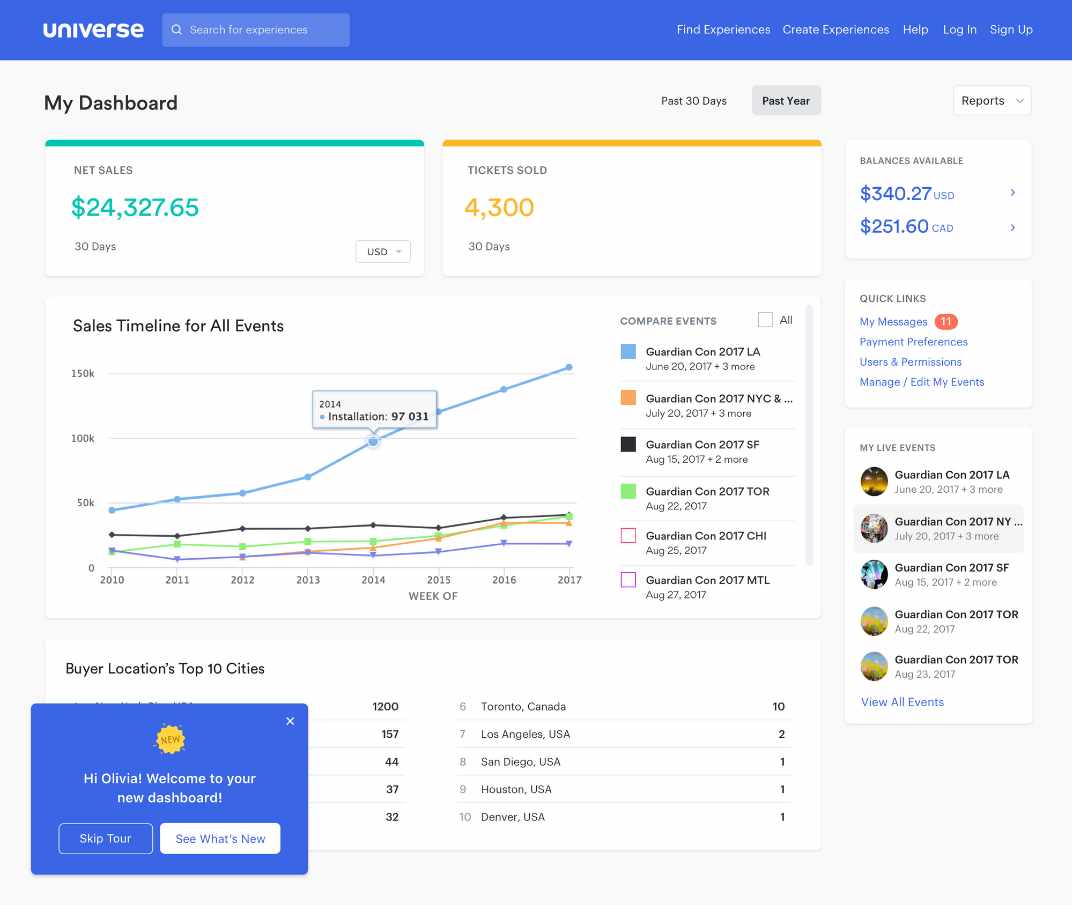Click the CAD balance arrow chevron
Screen dimensions: 1072x905
pos(1012,227)
